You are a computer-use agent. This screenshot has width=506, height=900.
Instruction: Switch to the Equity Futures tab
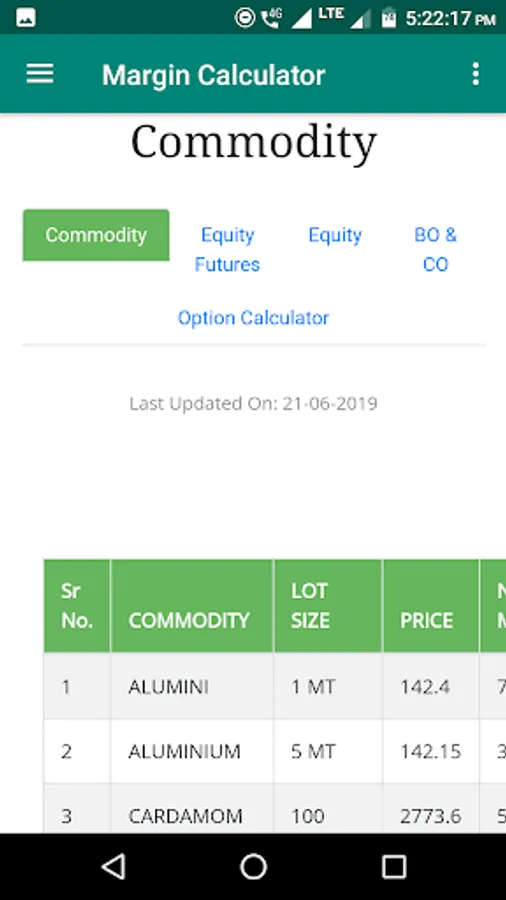pyautogui.click(x=227, y=250)
